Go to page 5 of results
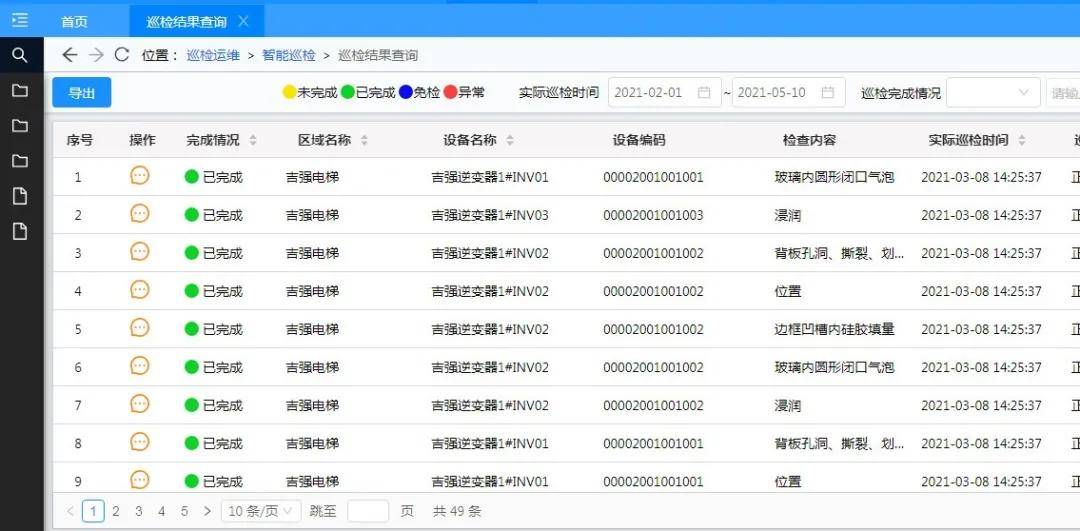The width and height of the screenshot is (1080, 531). (184, 511)
